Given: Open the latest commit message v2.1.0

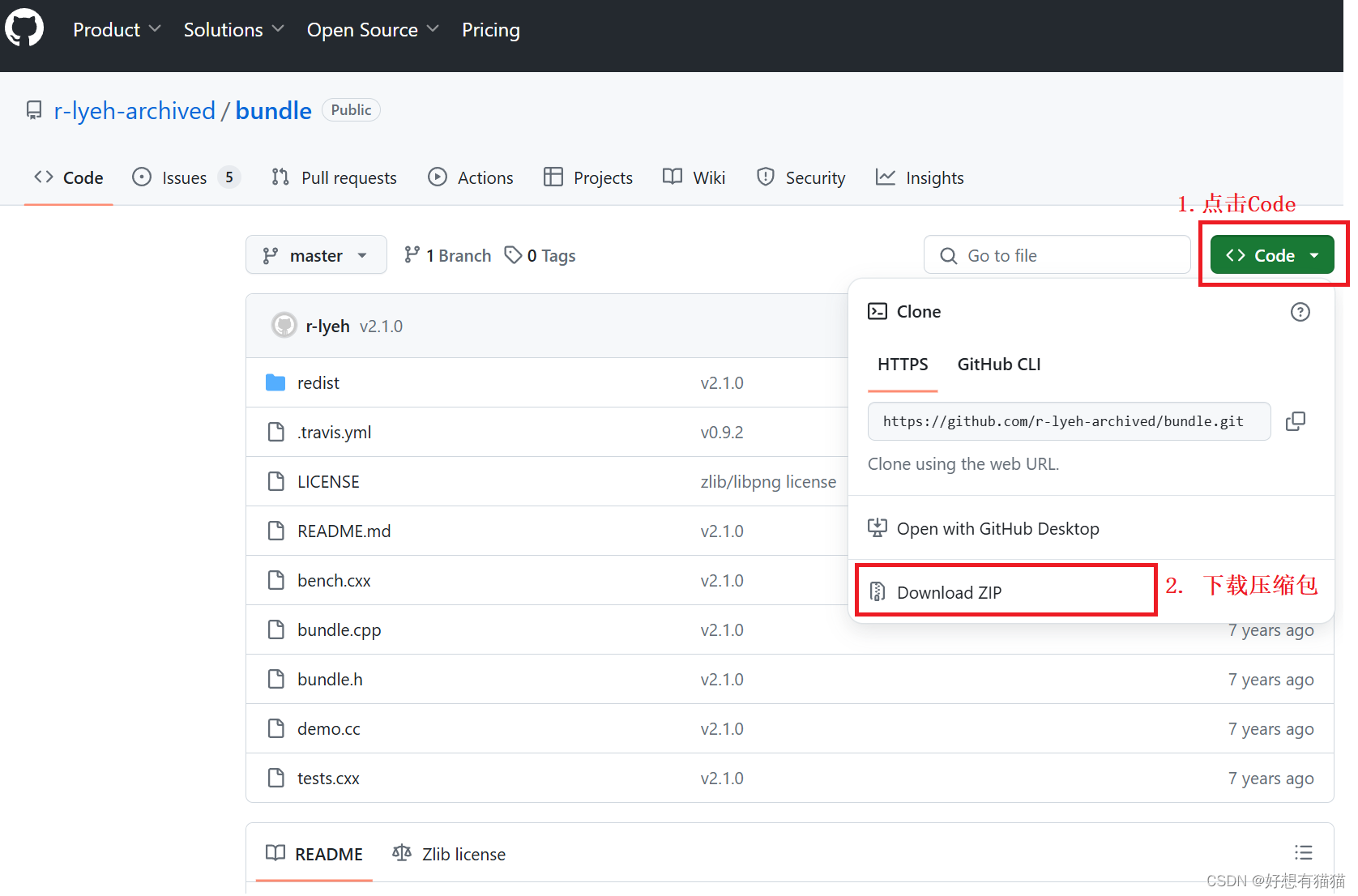Looking at the screenshot, I should [381, 326].
